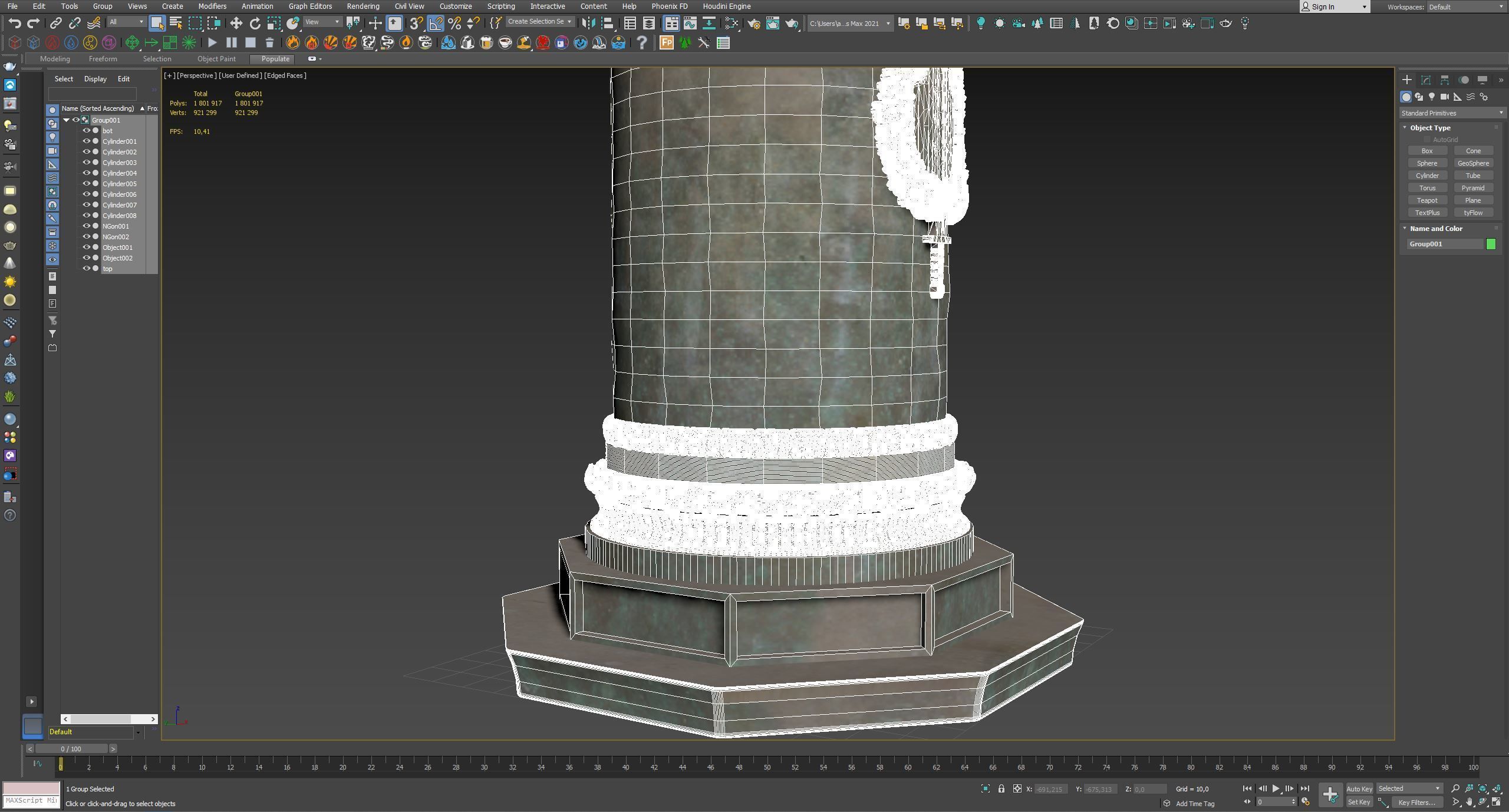Click the Link selection tool icon
This screenshot has height=812, width=1509.
55,23
